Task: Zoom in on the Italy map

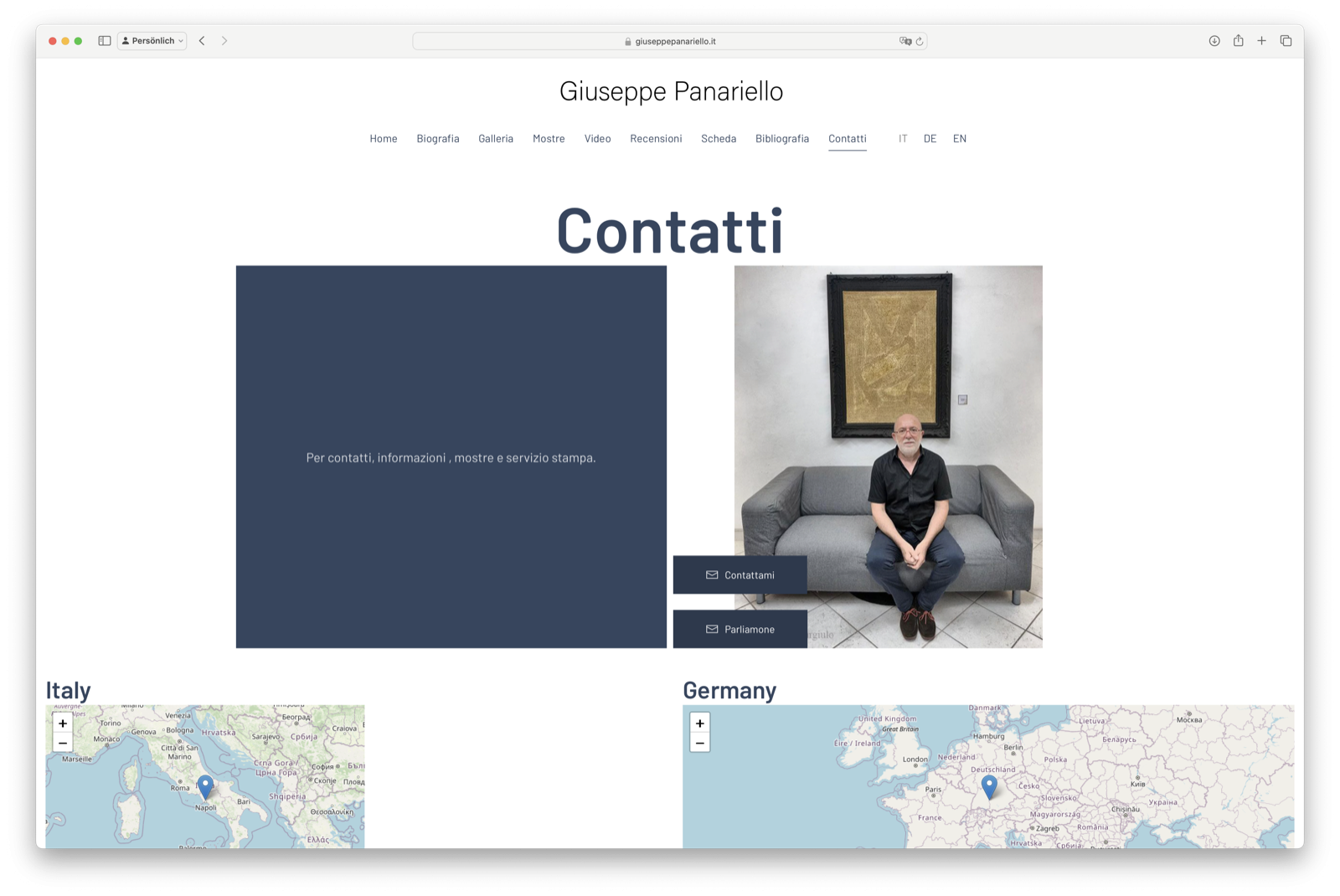Action: click(63, 723)
